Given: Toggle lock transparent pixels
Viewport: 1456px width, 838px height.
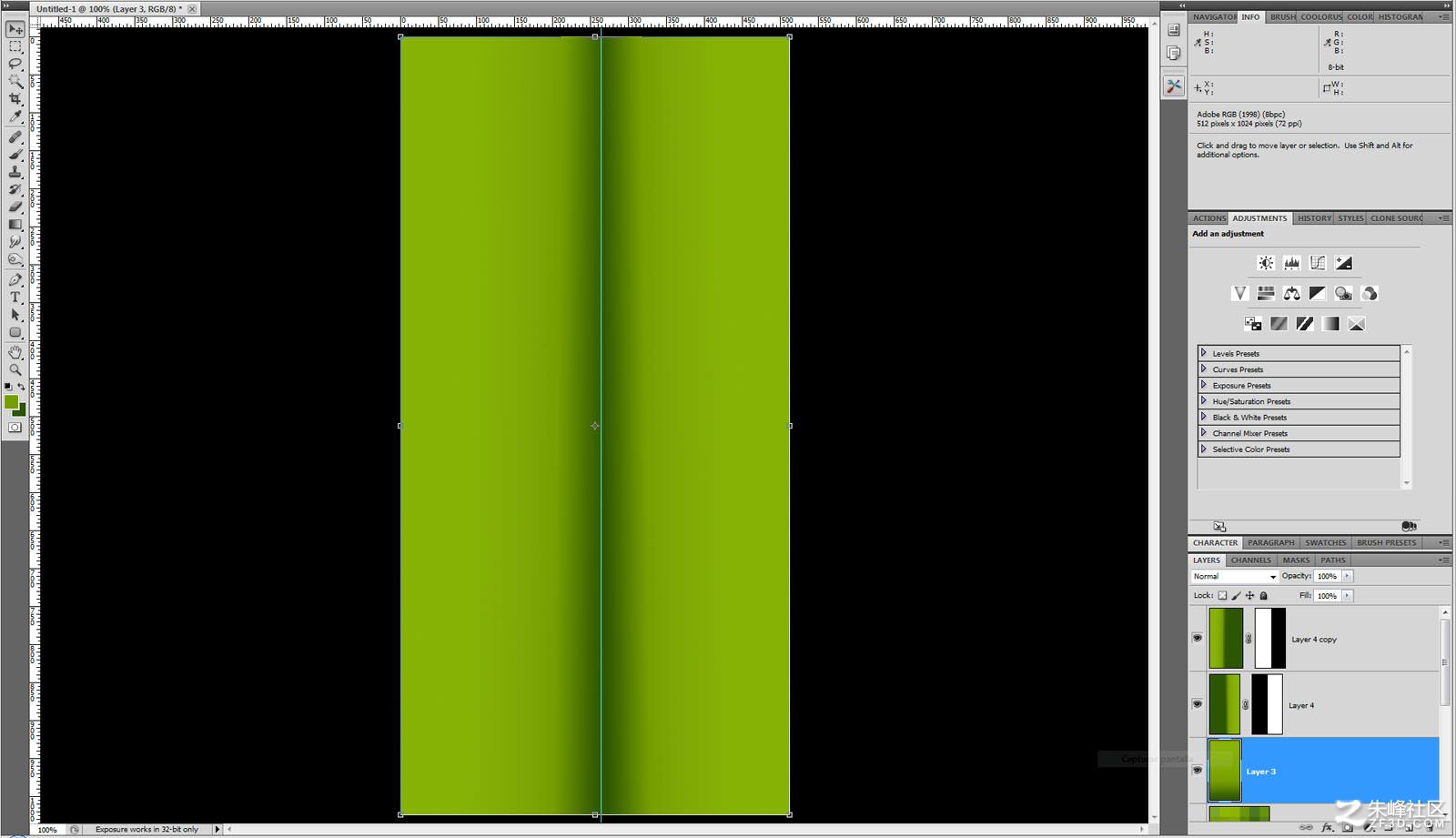Looking at the screenshot, I should (x=1222, y=595).
